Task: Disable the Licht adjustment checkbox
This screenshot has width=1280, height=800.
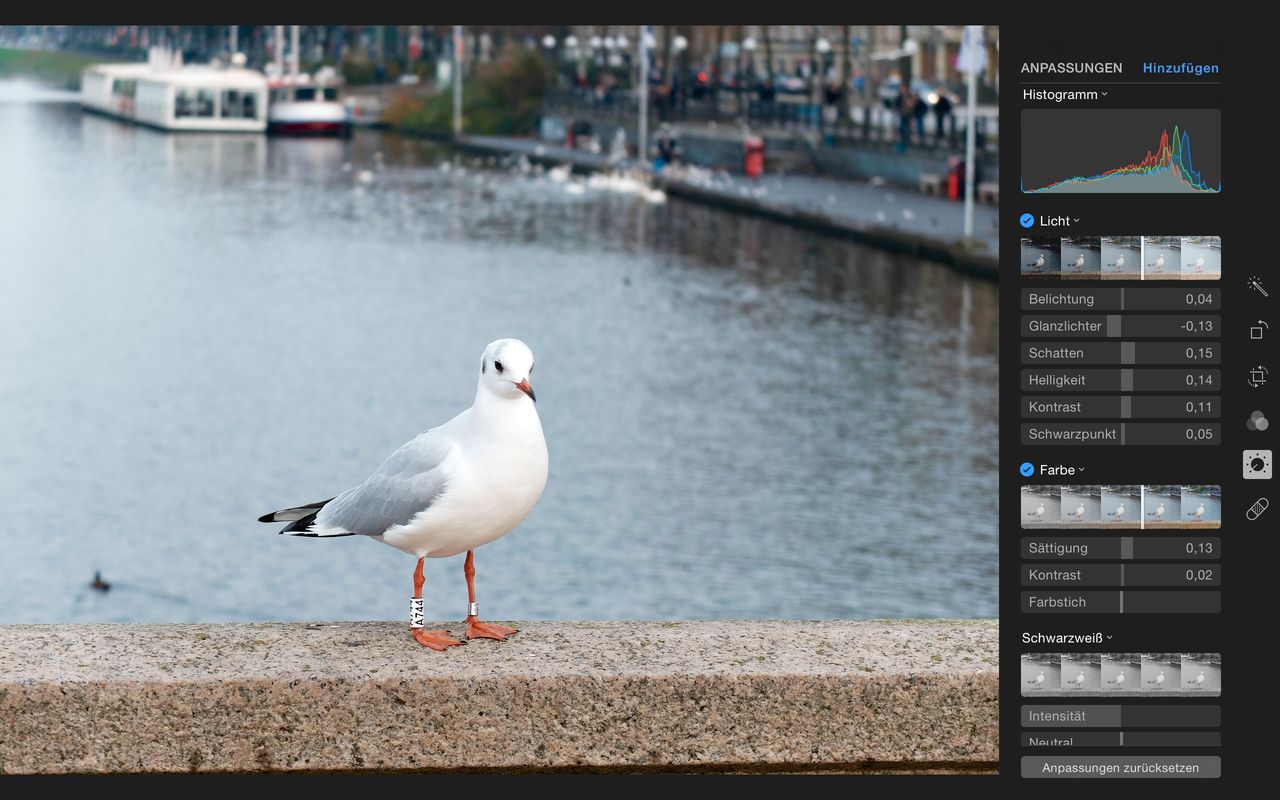Action: 1027,221
